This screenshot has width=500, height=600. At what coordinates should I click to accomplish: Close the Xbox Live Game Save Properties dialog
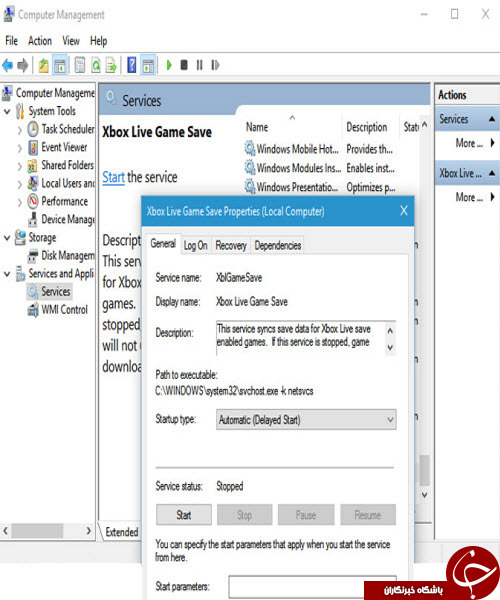404,210
